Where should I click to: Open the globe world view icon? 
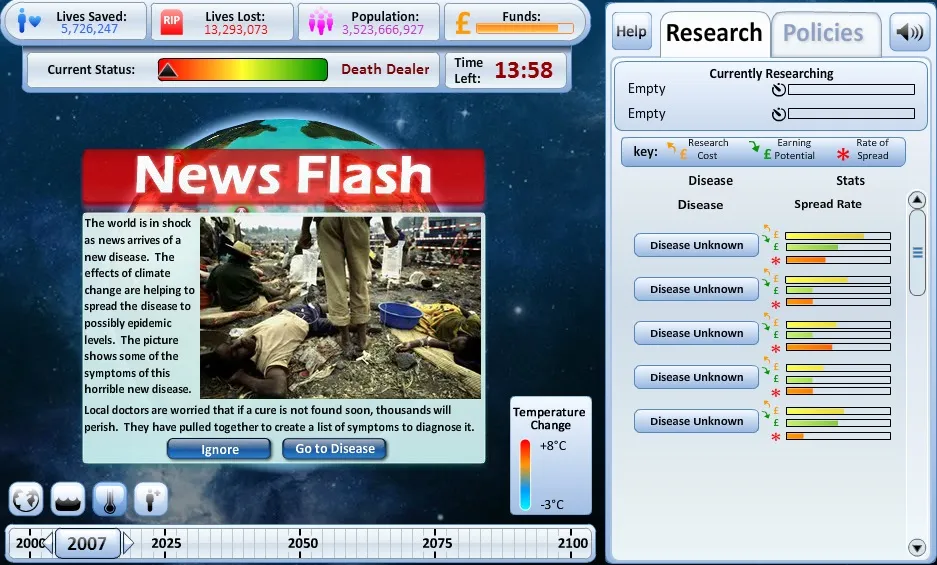pos(26,499)
